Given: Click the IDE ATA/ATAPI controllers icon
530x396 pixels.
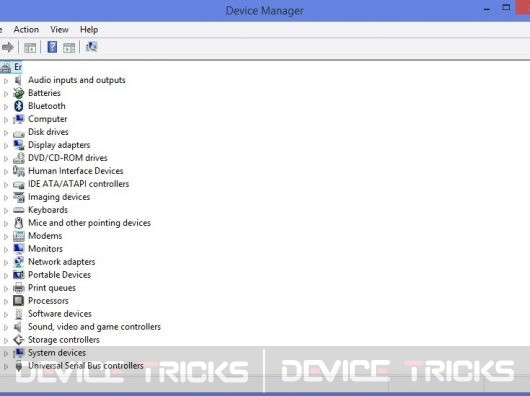Looking at the screenshot, I should click(x=19, y=185).
